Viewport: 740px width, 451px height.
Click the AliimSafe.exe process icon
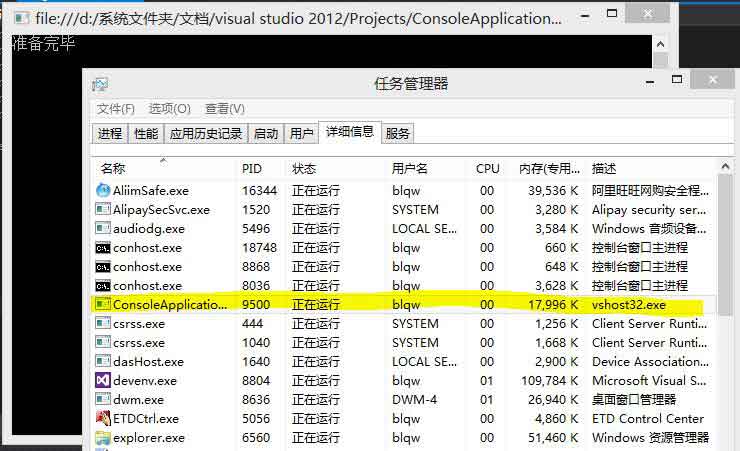[x=103, y=191]
